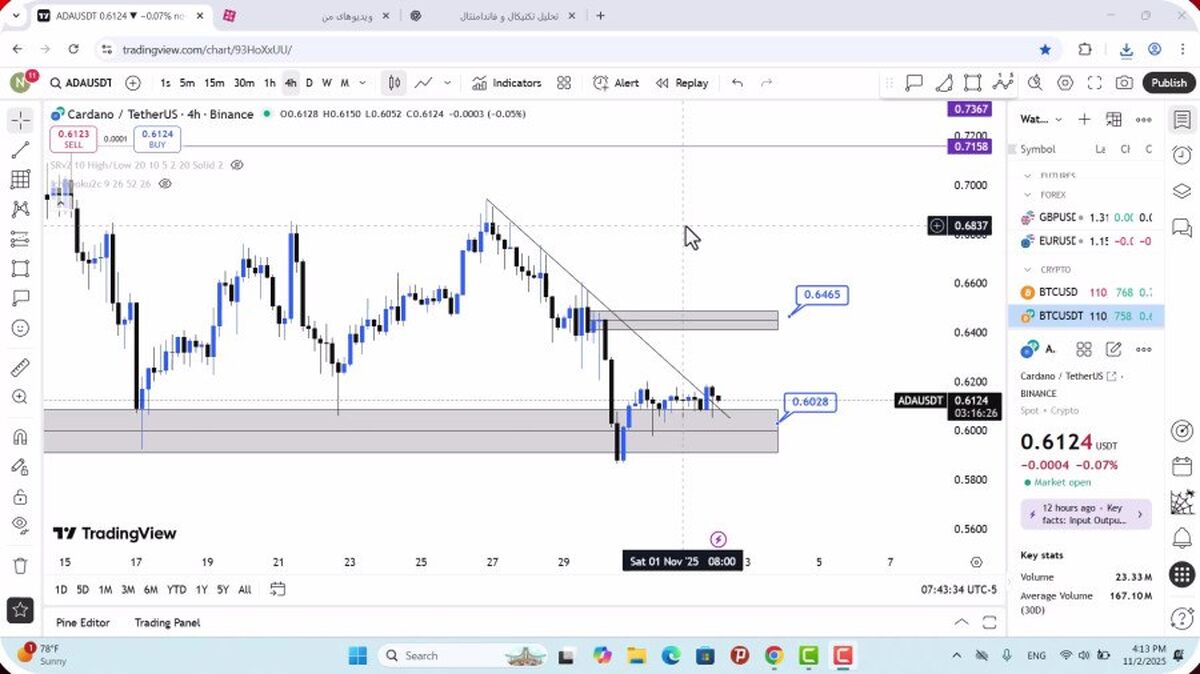Viewport: 1200px width, 674px height.
Task: Add symbol to watchlist with plus
Action: coord(1084,119)
